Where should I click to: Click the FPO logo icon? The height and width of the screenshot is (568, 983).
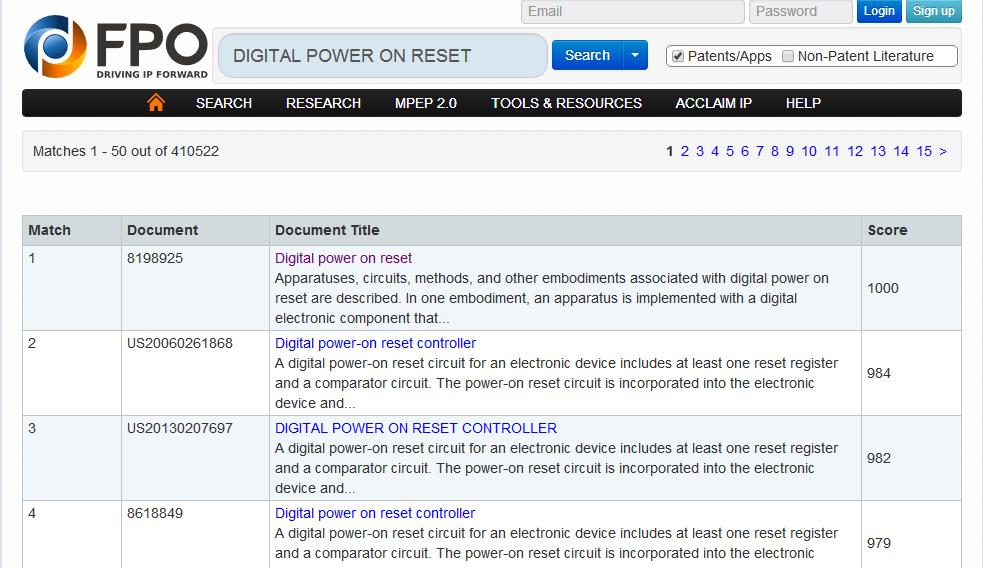[x=56, y=46]
